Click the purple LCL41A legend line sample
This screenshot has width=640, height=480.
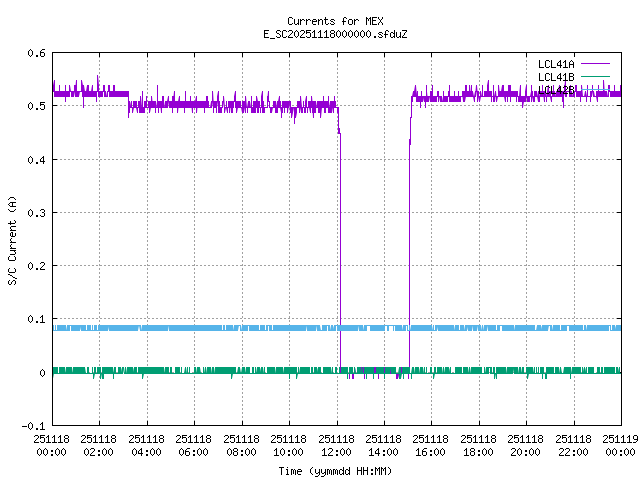coord(593,64)
